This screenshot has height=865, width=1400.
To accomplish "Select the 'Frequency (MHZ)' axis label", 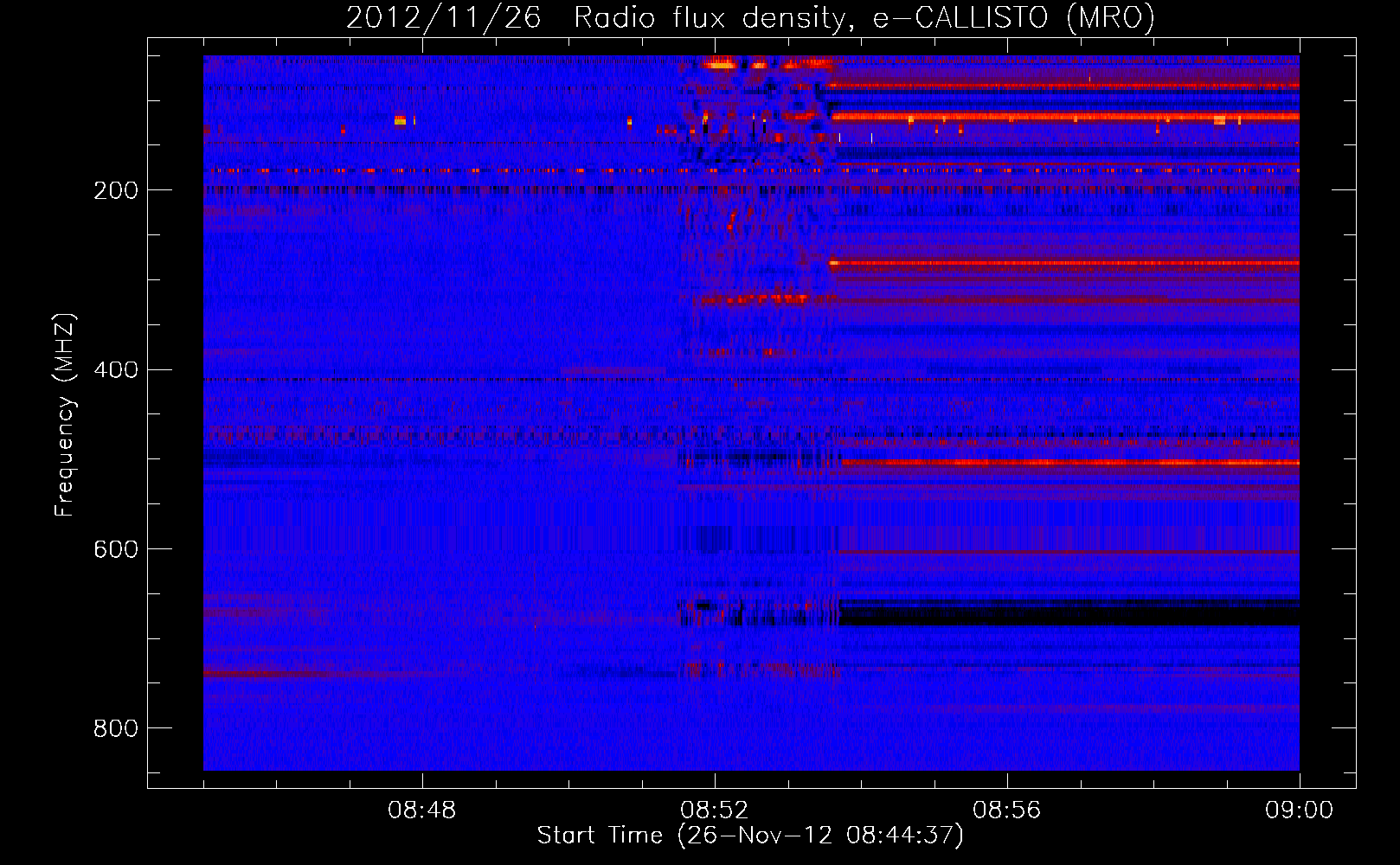I will point(64,415).
